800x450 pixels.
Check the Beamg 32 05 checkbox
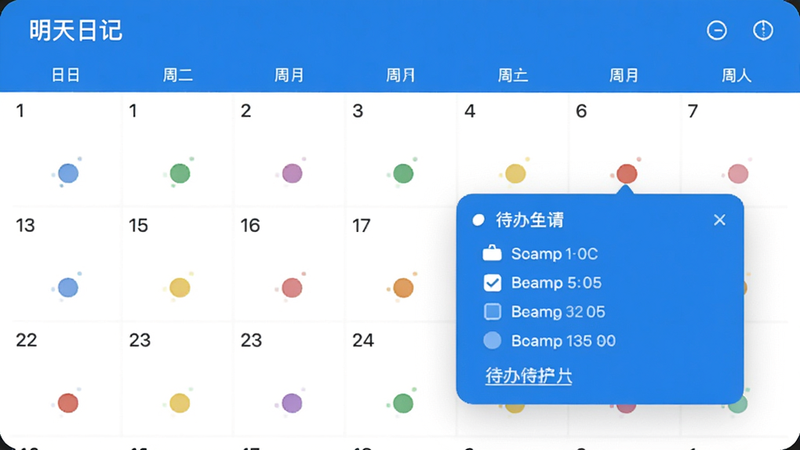(492, 311)
